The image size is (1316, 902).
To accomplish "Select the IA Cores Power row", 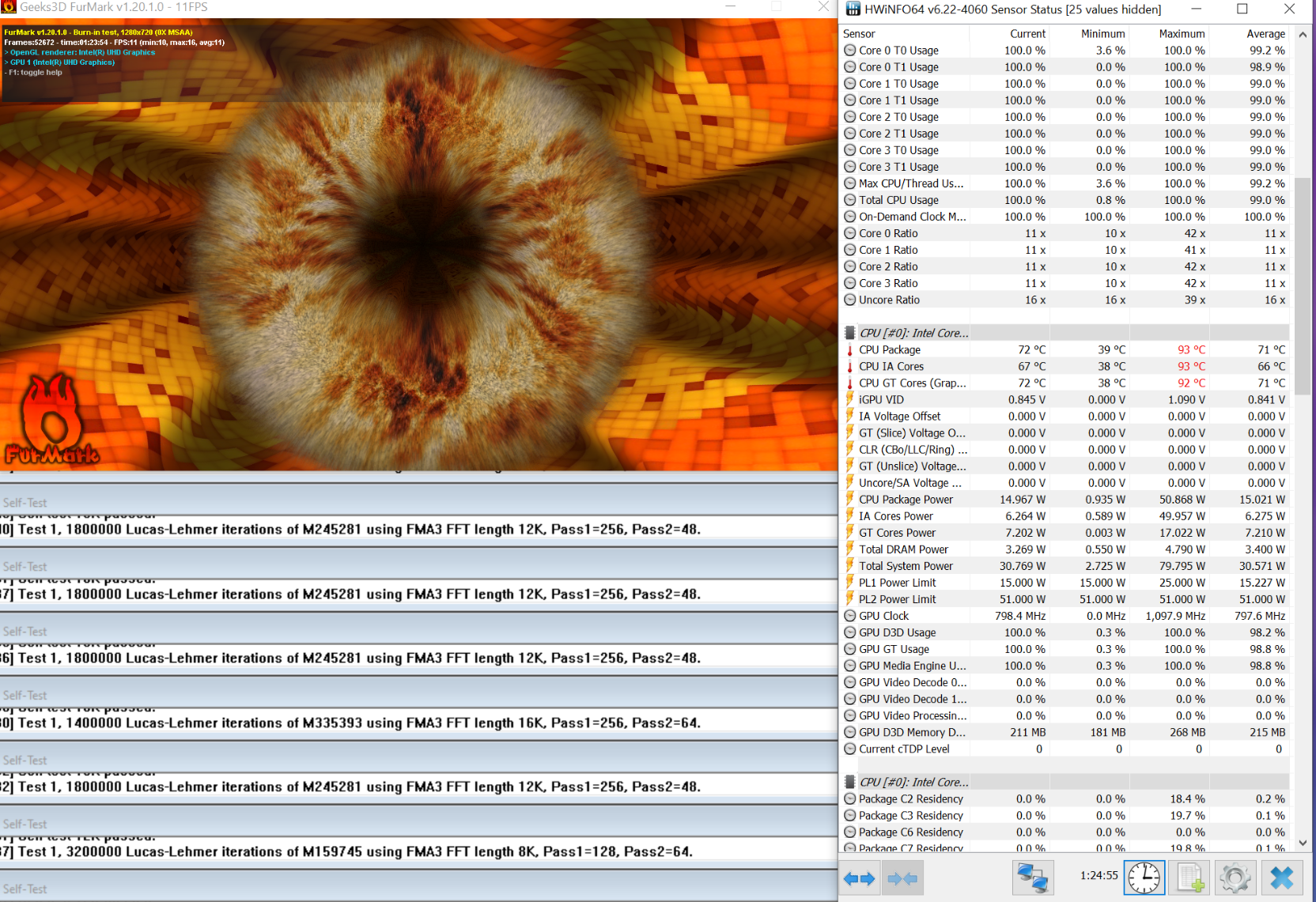I will [x=1065, y=515].
